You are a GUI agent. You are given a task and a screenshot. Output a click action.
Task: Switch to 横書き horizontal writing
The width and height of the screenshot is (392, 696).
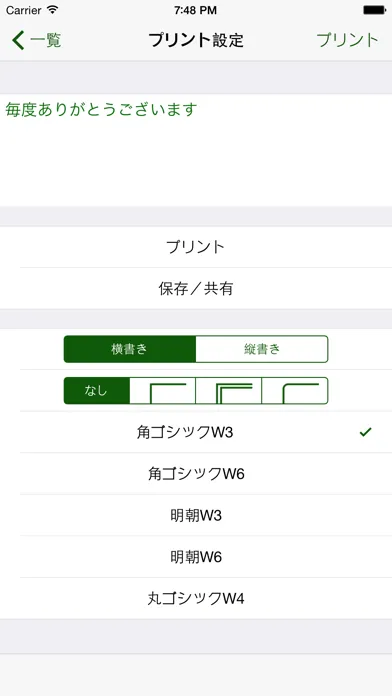pos(130,349)
